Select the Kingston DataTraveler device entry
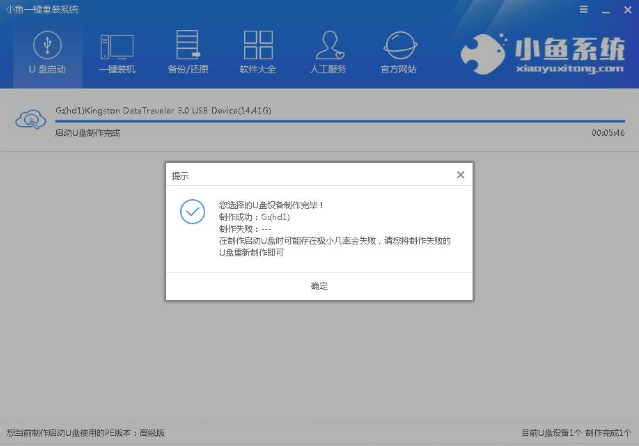The image size is (639, 446). coord(163,109)
